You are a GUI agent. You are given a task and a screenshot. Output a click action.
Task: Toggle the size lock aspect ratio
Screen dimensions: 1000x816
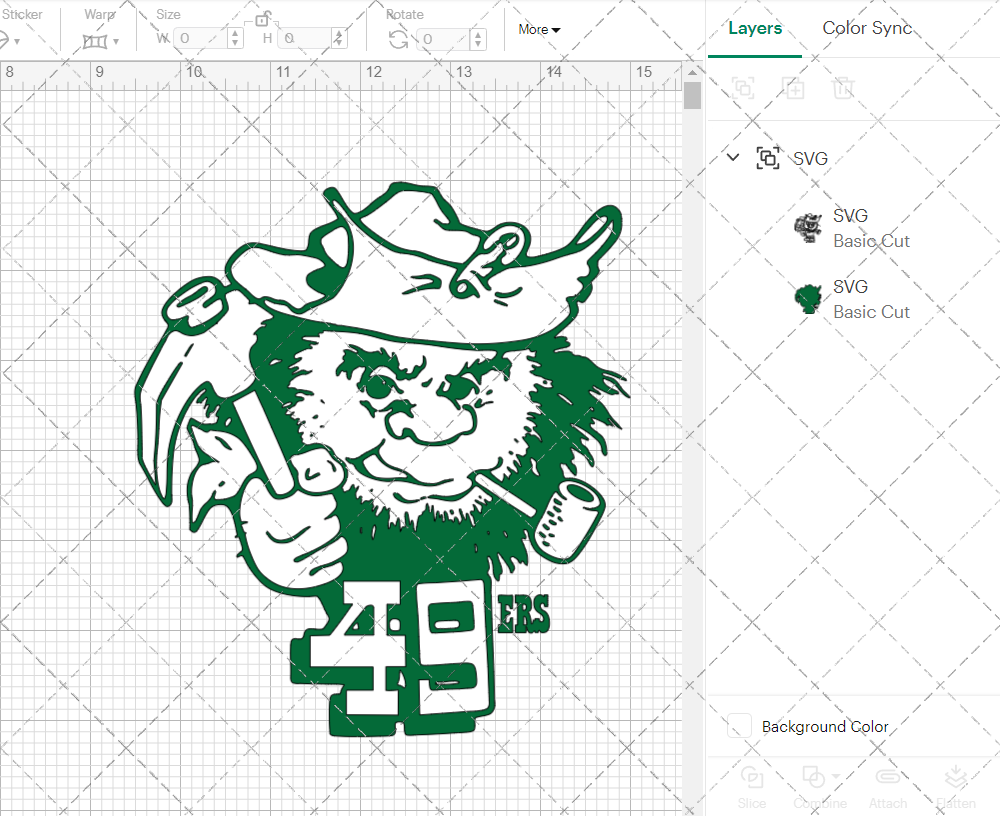(262, 19)
